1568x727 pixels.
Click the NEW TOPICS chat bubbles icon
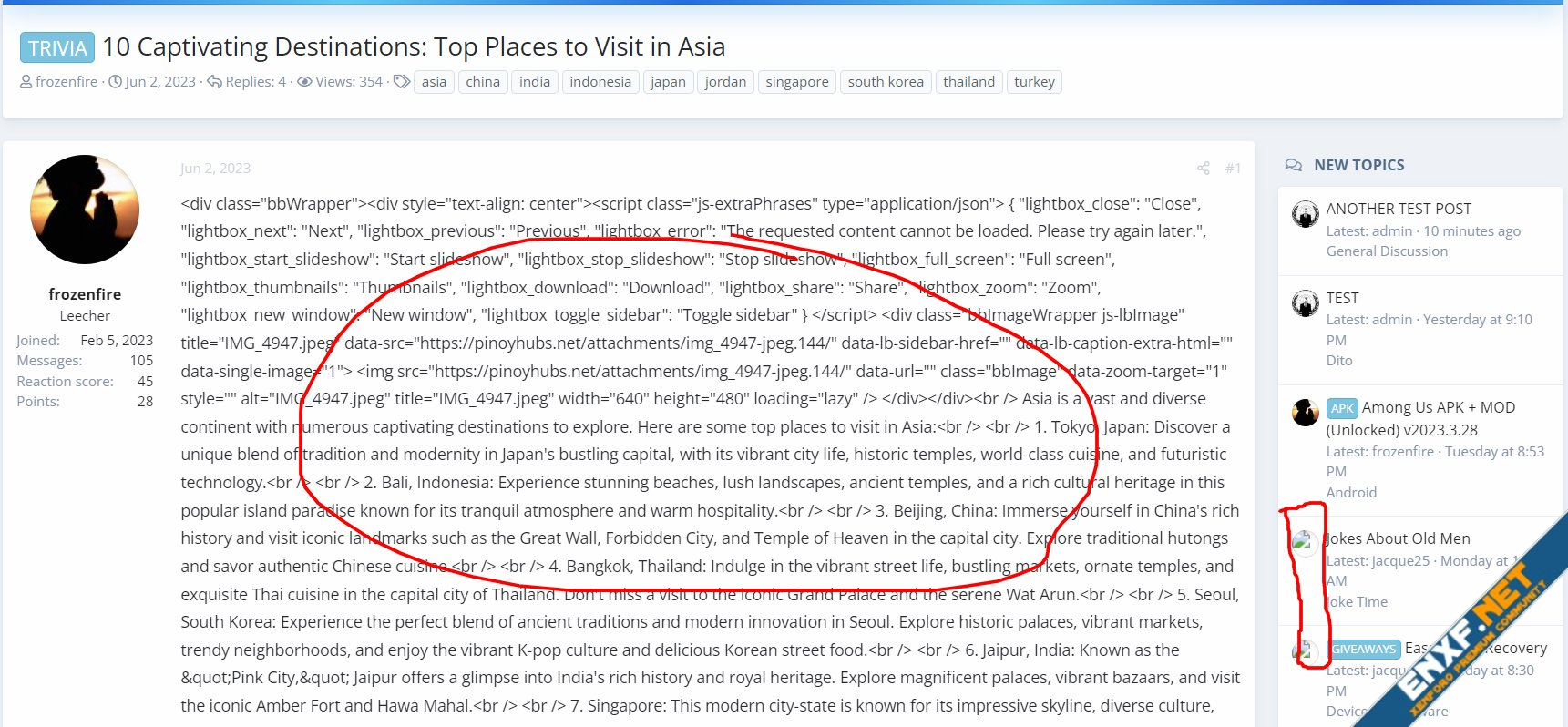1293,165
